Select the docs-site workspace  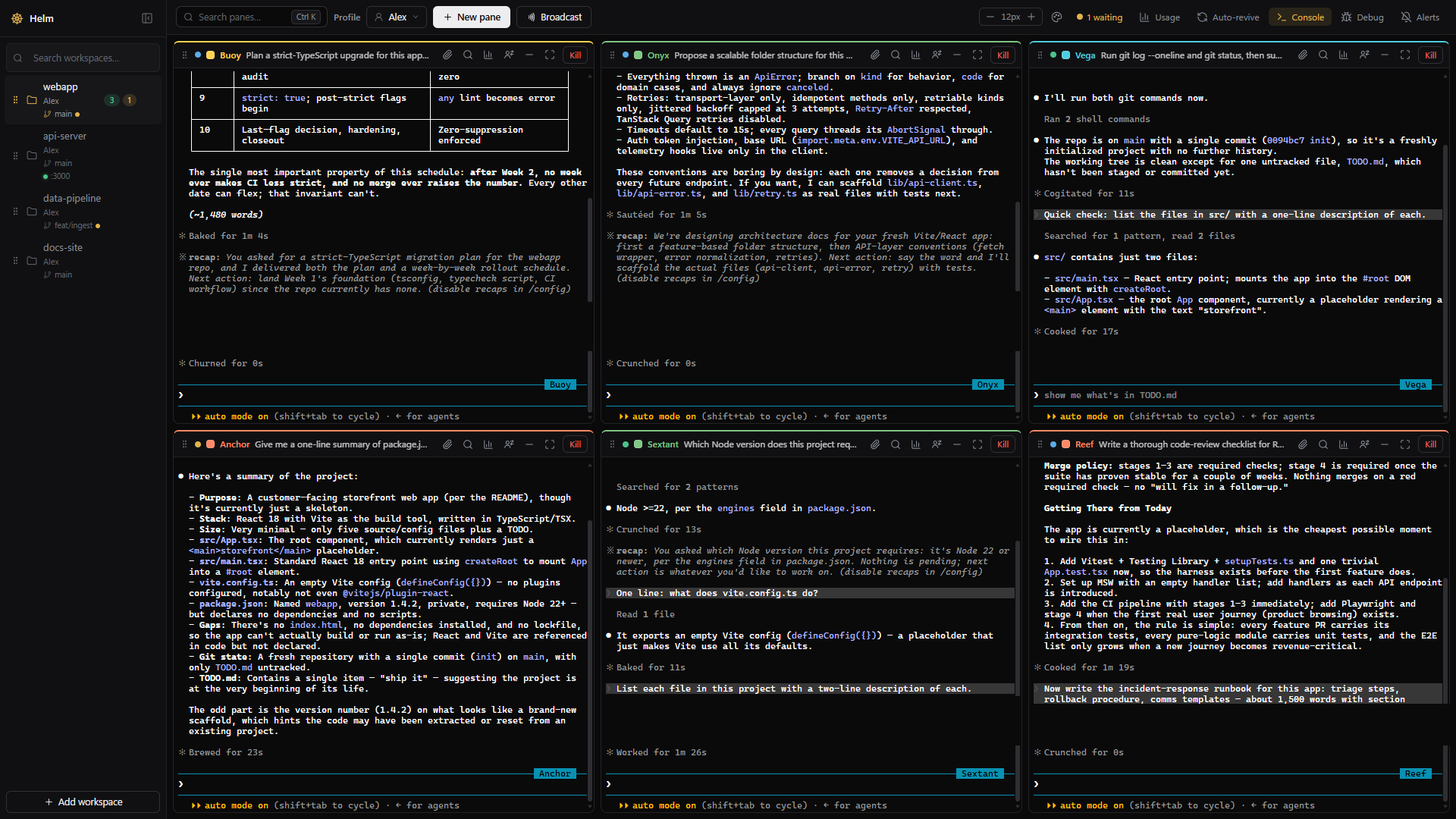83,261
